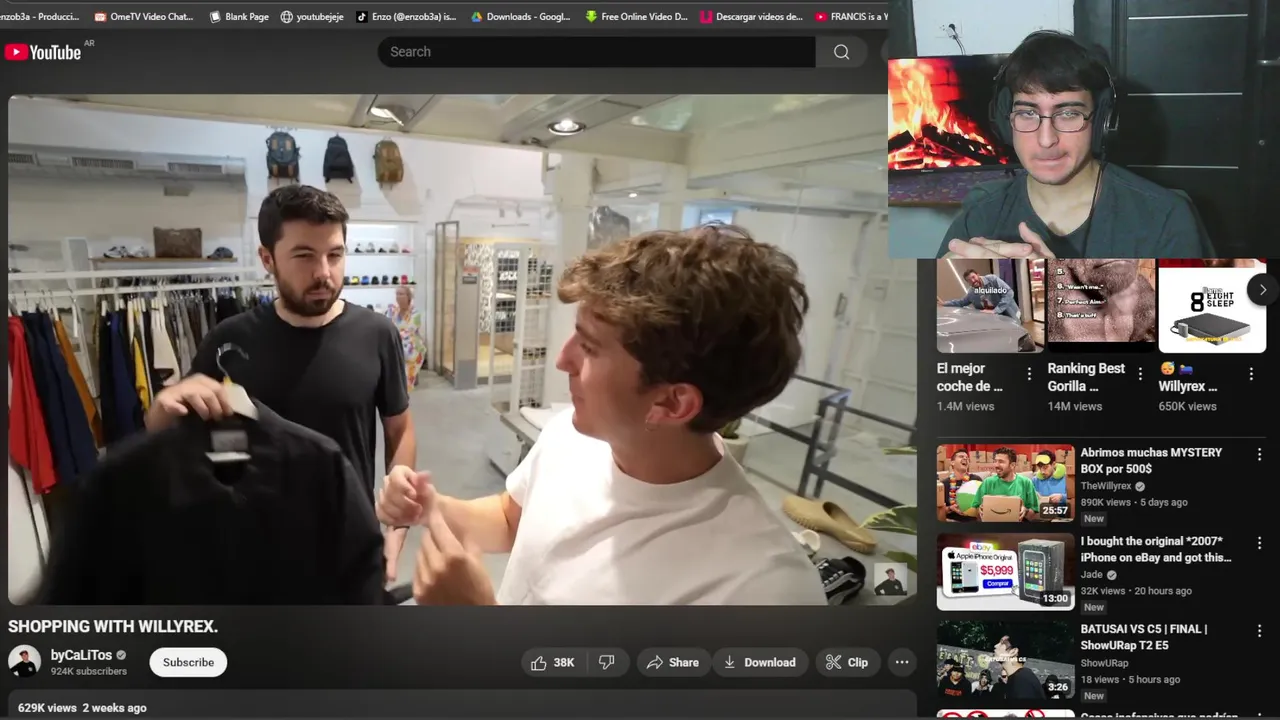1280x720 pixels.
Task: Focus the YouTube Search input field
Action: click(596, 52)
